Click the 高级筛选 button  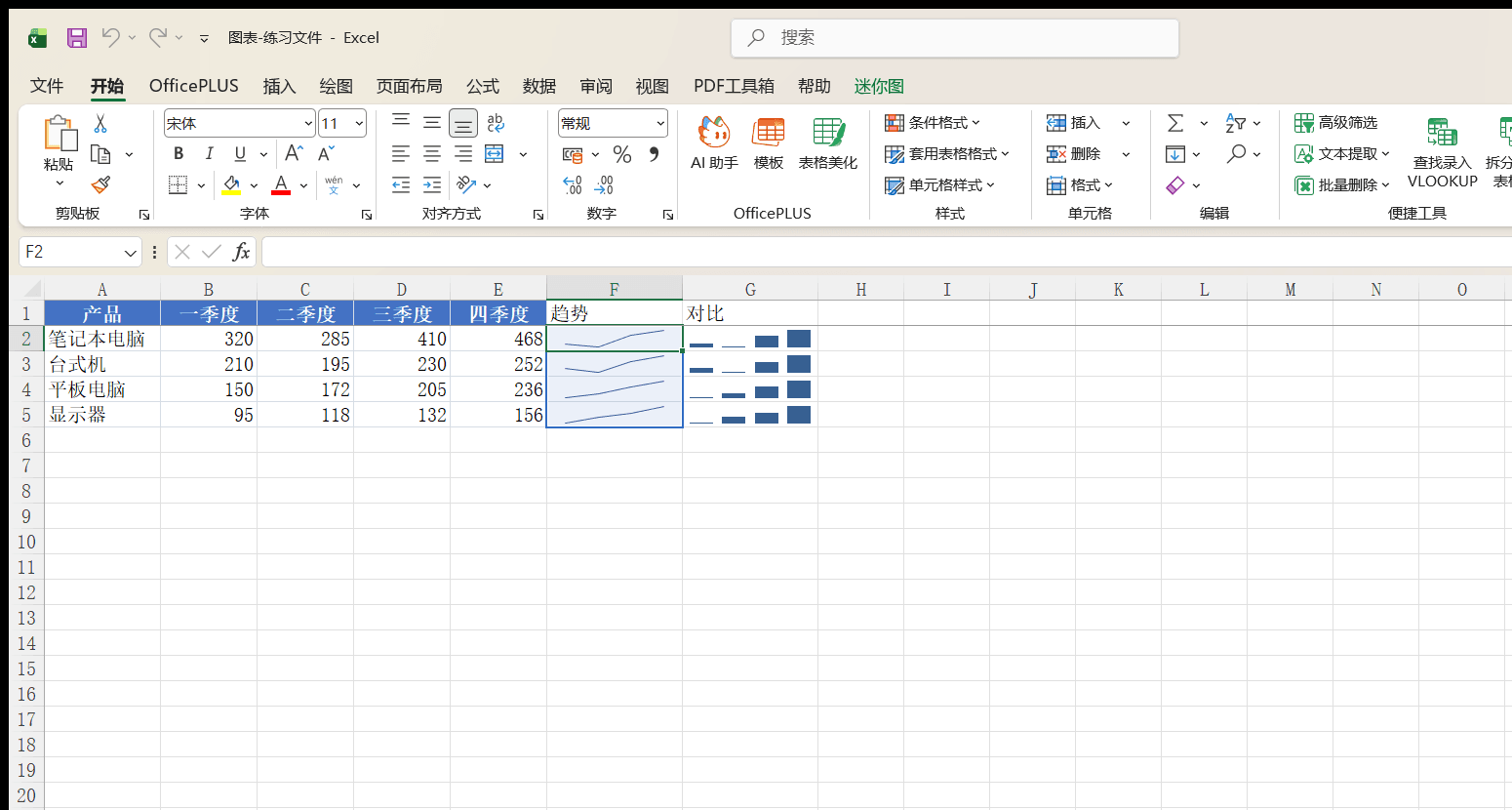(x=1336, y=123)
